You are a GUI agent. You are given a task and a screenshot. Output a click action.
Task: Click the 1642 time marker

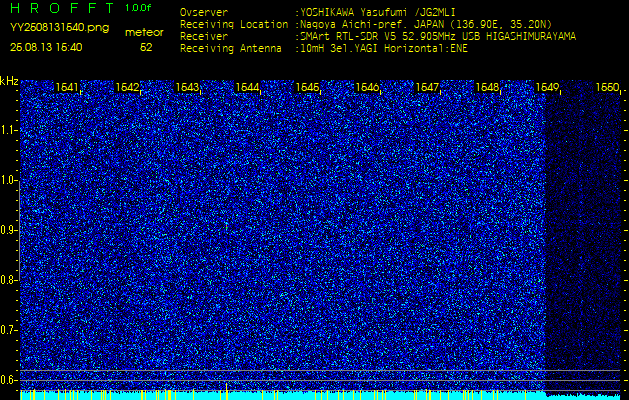(127, 87)
